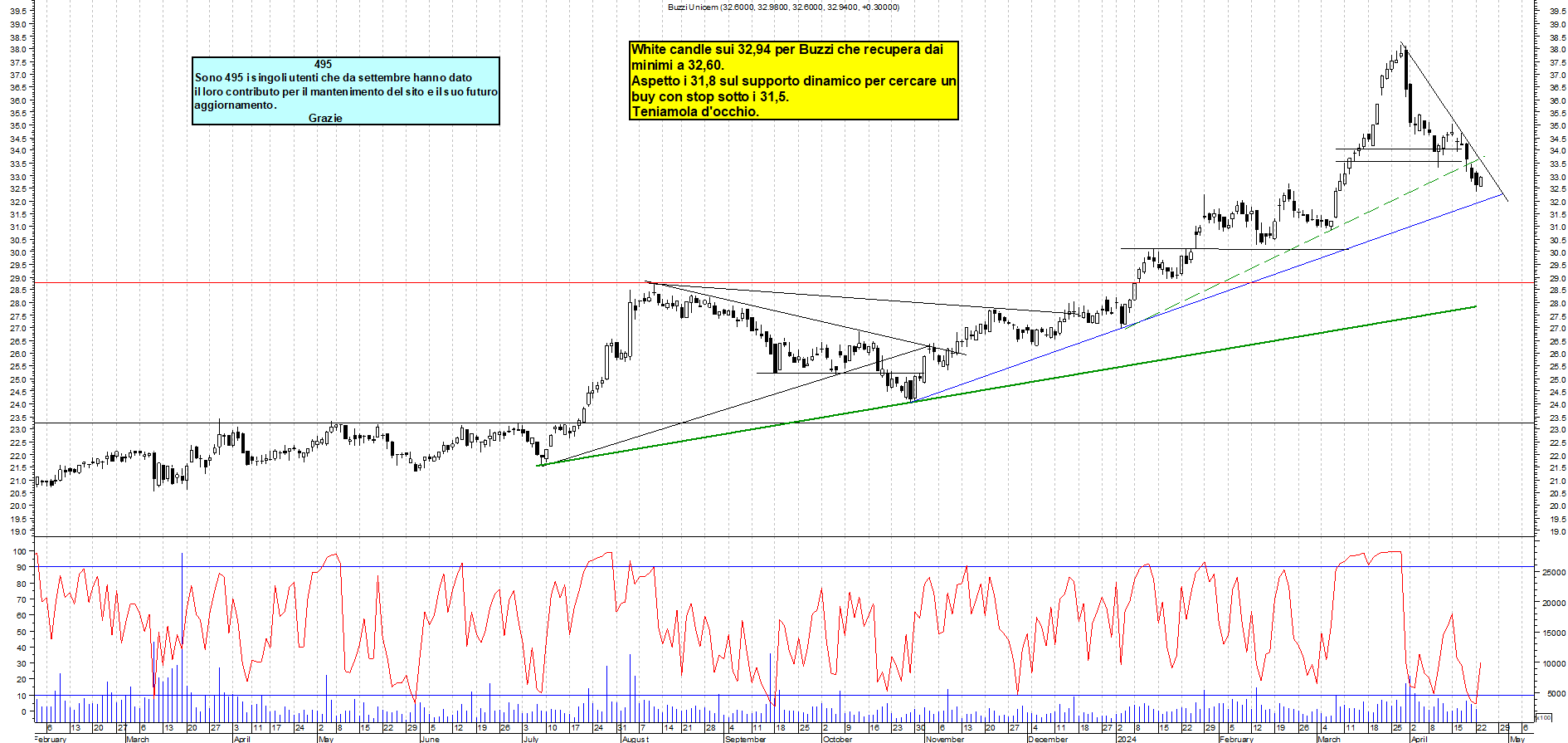Click the 'December' label on the date axis
The image size is (1568, 743).
1048,739
